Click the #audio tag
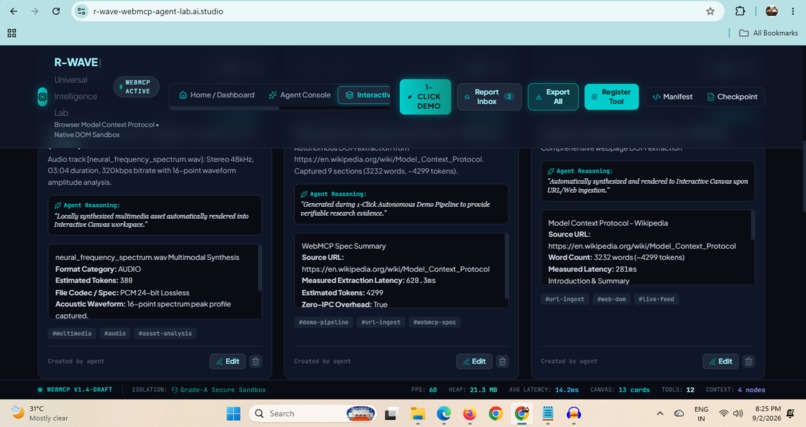This screenshot has width=806, height=427. coord(115,333)
